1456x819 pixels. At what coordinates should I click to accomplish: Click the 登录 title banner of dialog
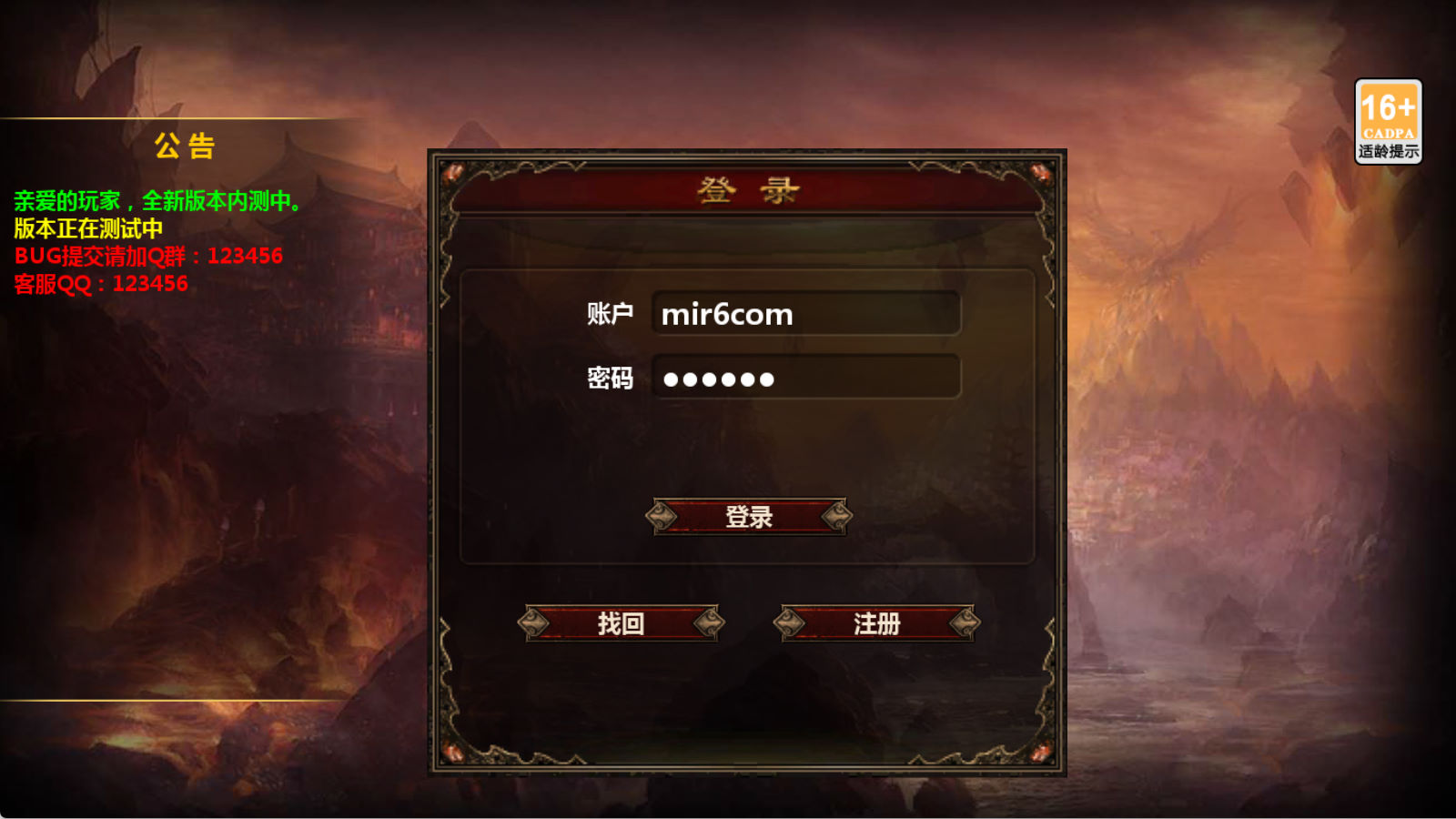coord(748,190)
